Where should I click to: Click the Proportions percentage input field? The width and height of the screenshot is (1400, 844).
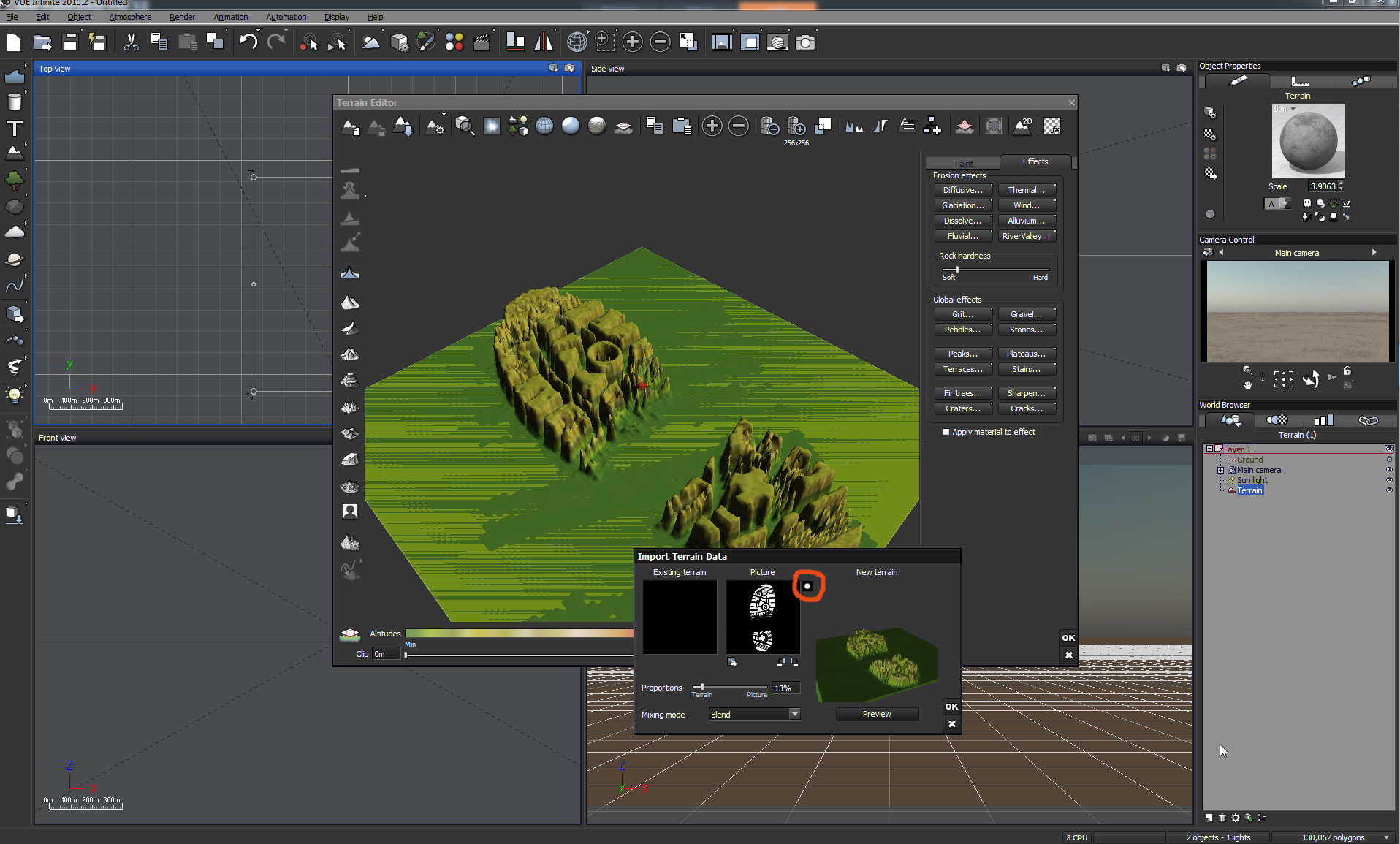coord(785,688)
